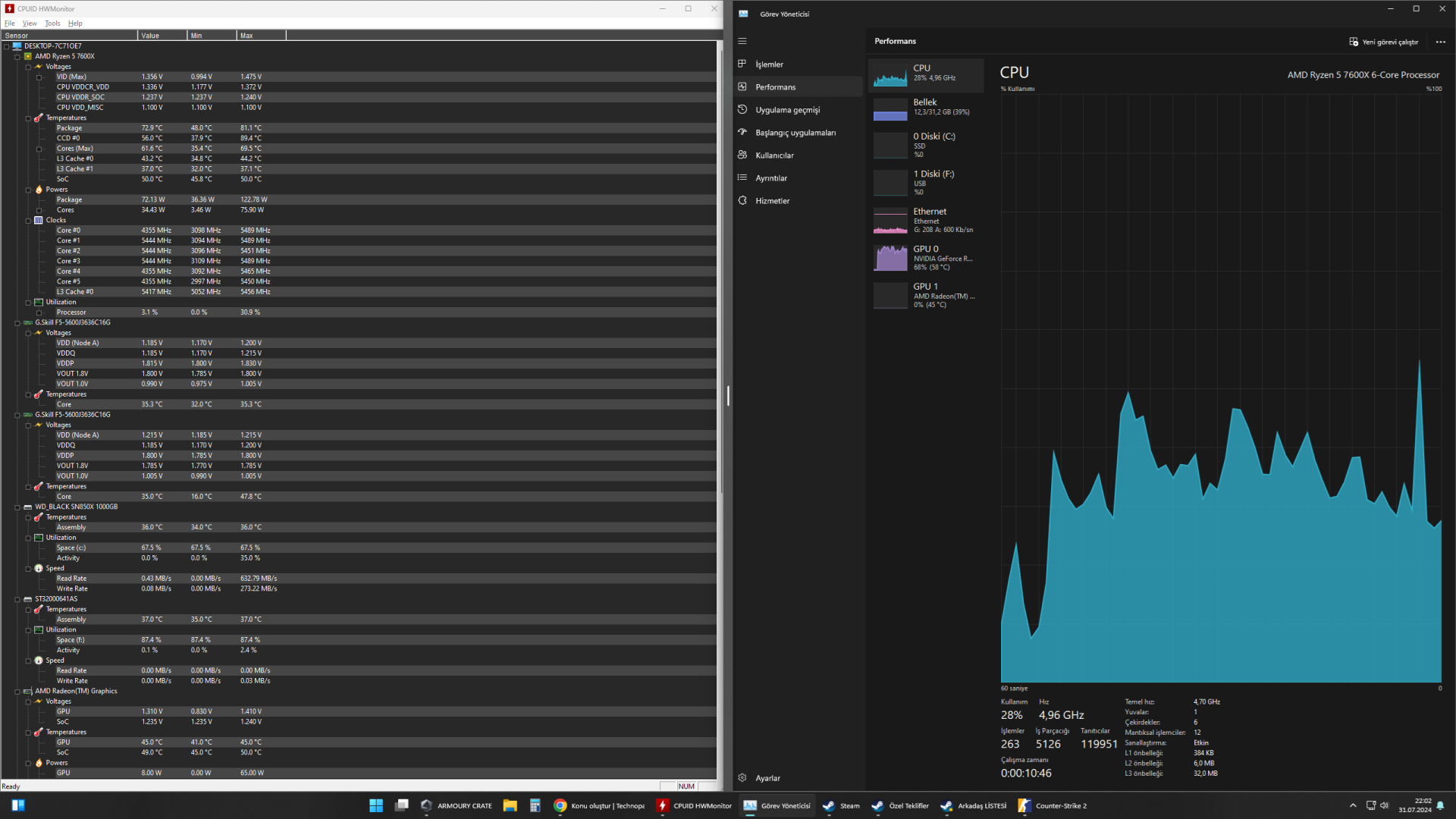The height and width of the screenshot is (819, 1456).
Task: Select the Bellek memory performance graph
Action: click(x=925, y=108)
